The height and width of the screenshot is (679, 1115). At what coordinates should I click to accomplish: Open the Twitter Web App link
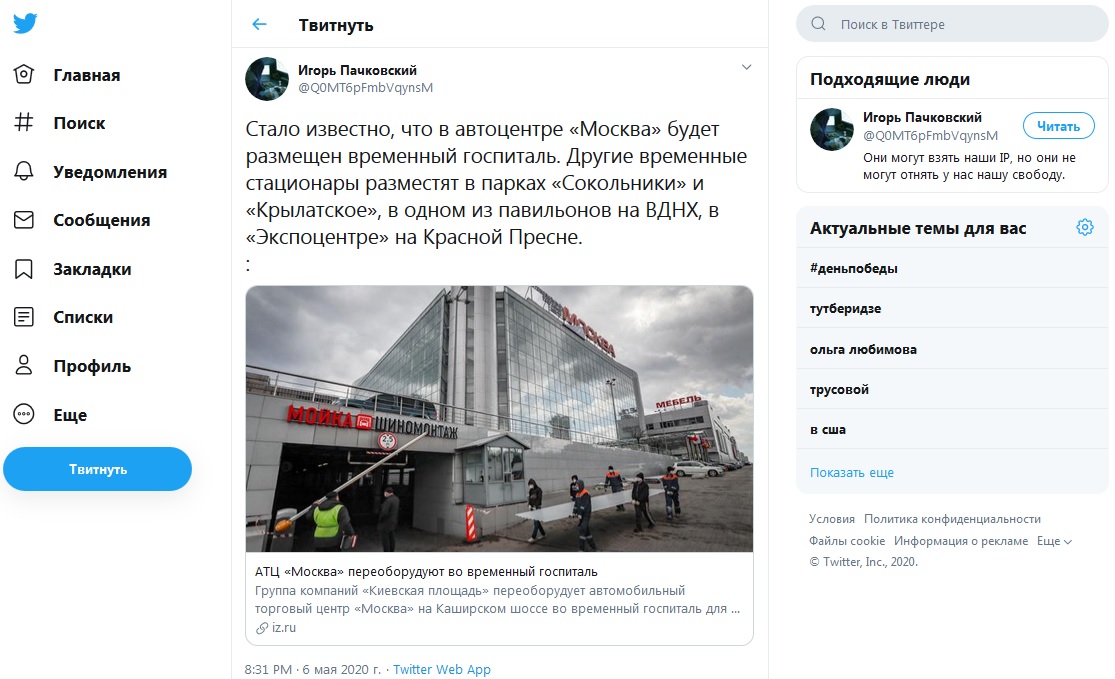click(x=442, y=669)
